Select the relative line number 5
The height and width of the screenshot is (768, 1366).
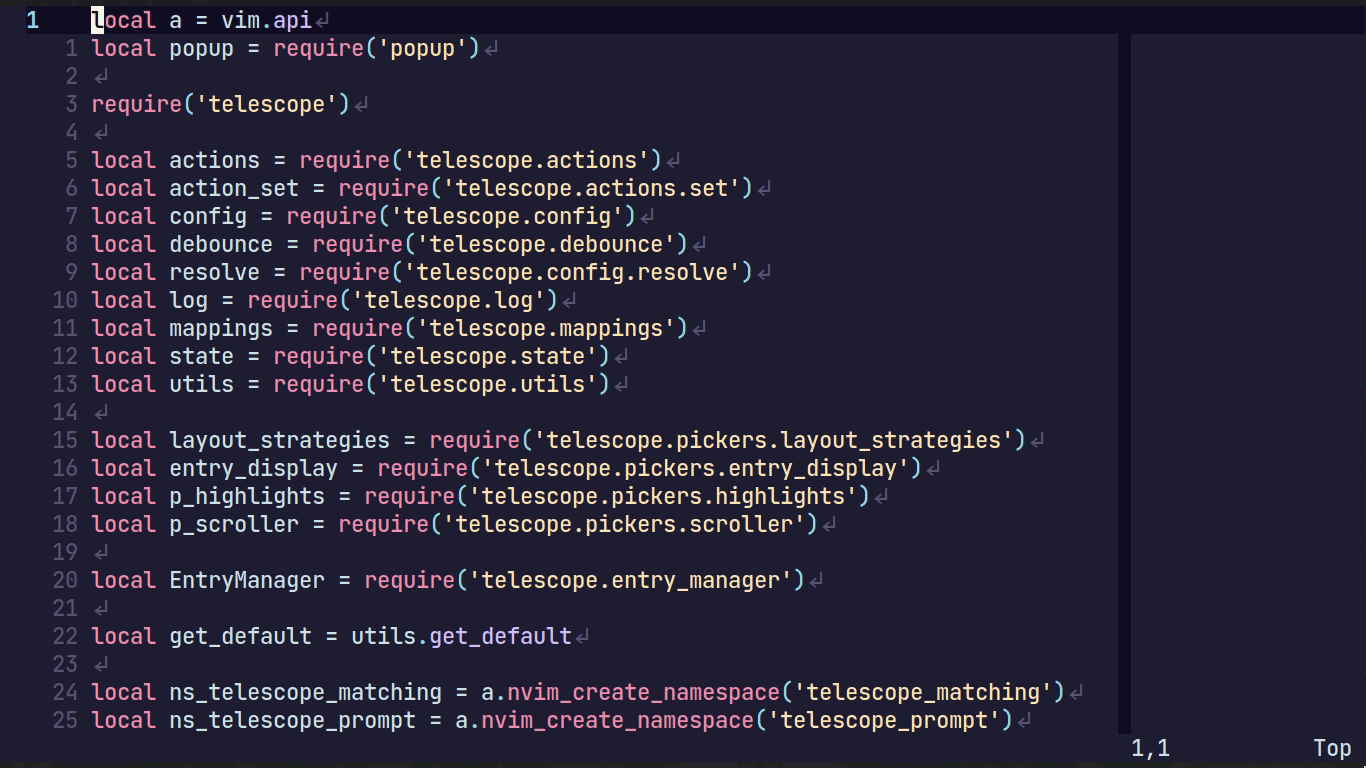pos(71,160)
